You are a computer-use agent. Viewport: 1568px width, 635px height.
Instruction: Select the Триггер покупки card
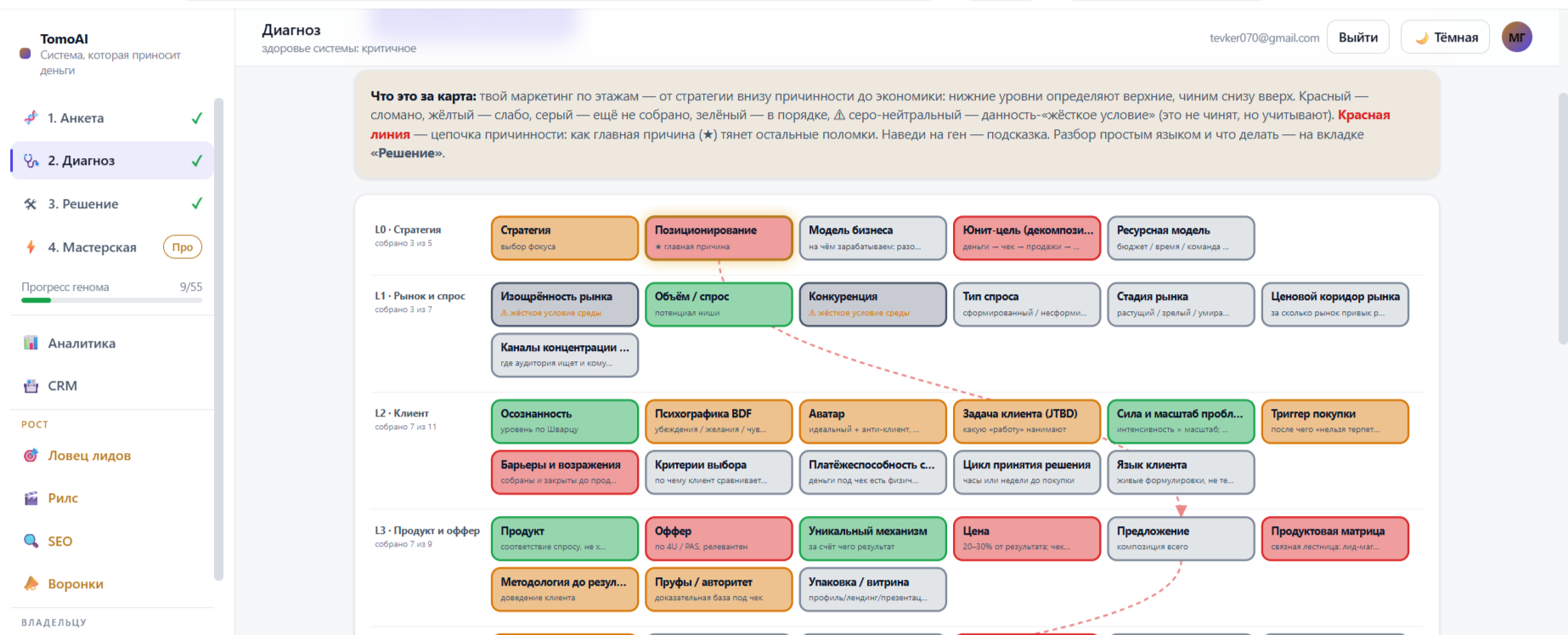(1335, 422)
